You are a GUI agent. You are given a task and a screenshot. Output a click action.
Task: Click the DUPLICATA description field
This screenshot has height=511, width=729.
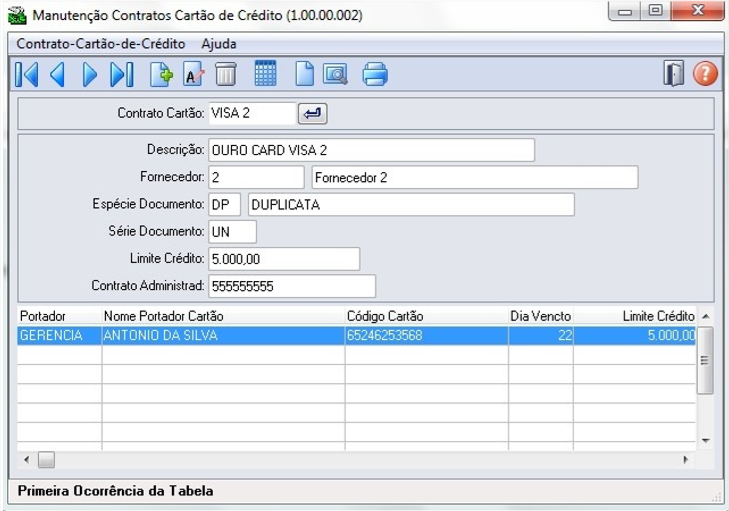click(411, 205)
